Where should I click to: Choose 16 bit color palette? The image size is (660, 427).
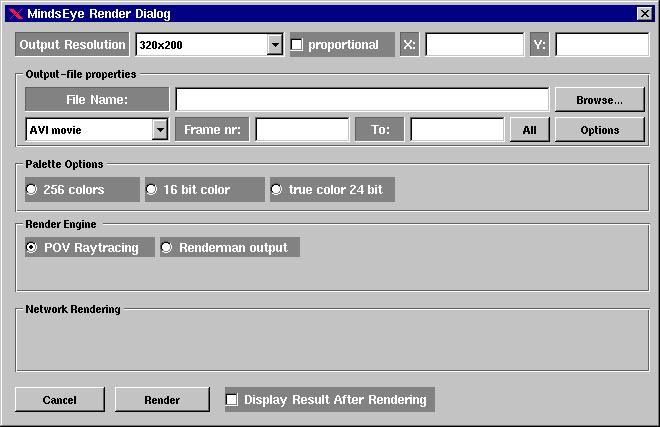(x=153, y=190)
